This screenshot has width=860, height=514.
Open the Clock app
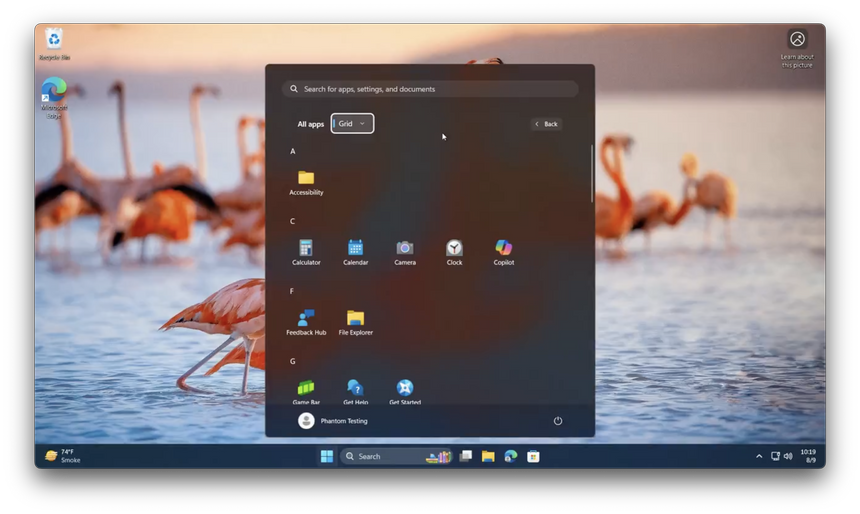(454, 252)
